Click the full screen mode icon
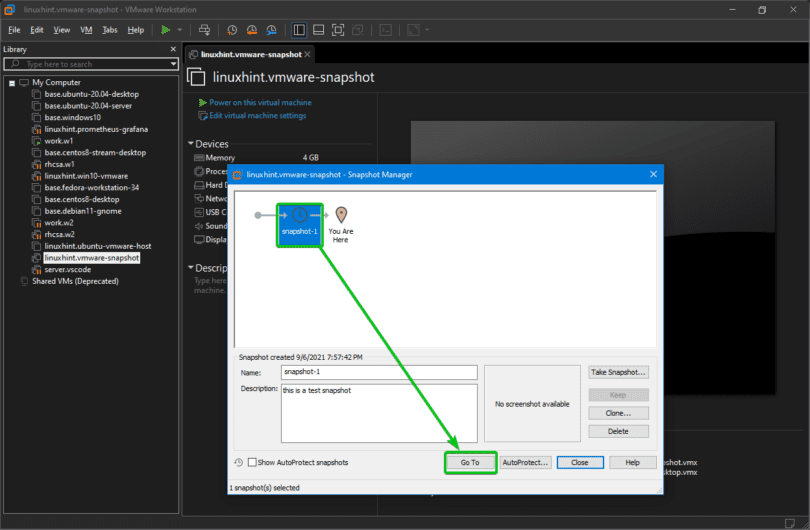810x530 pixels. (x=338, y=30)
